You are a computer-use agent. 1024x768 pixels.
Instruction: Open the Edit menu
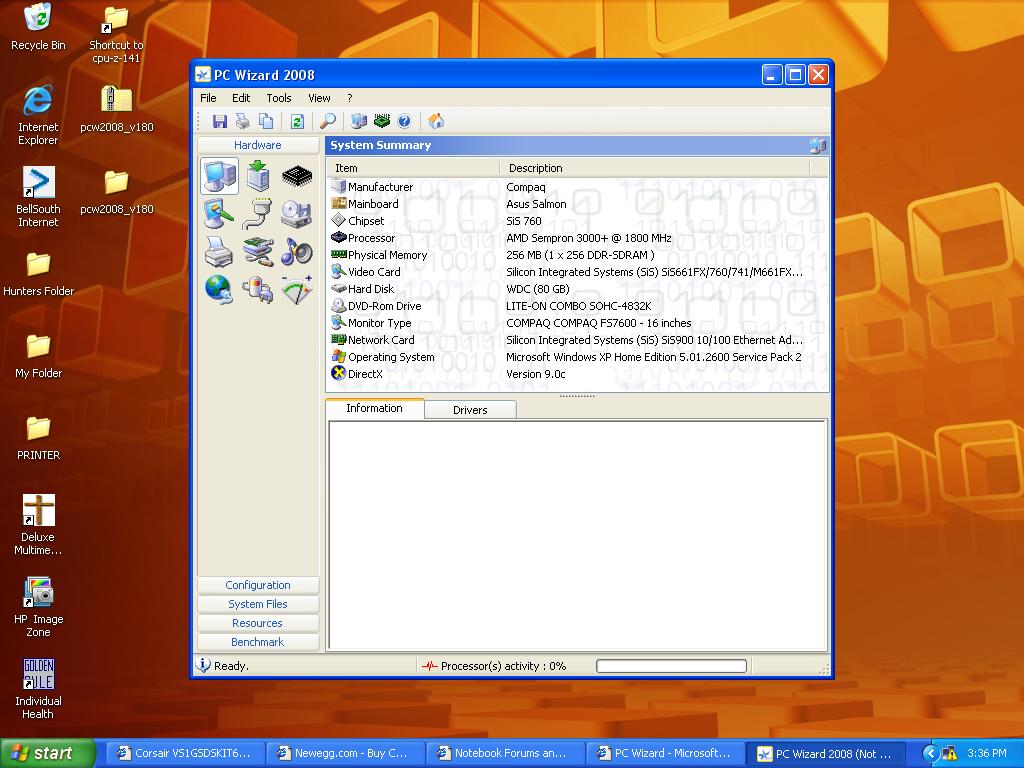click(x=241, y=98)
